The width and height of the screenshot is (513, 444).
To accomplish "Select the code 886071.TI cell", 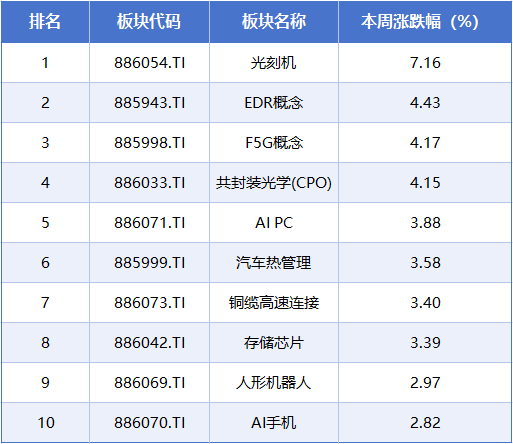I will tap(149, 223).
